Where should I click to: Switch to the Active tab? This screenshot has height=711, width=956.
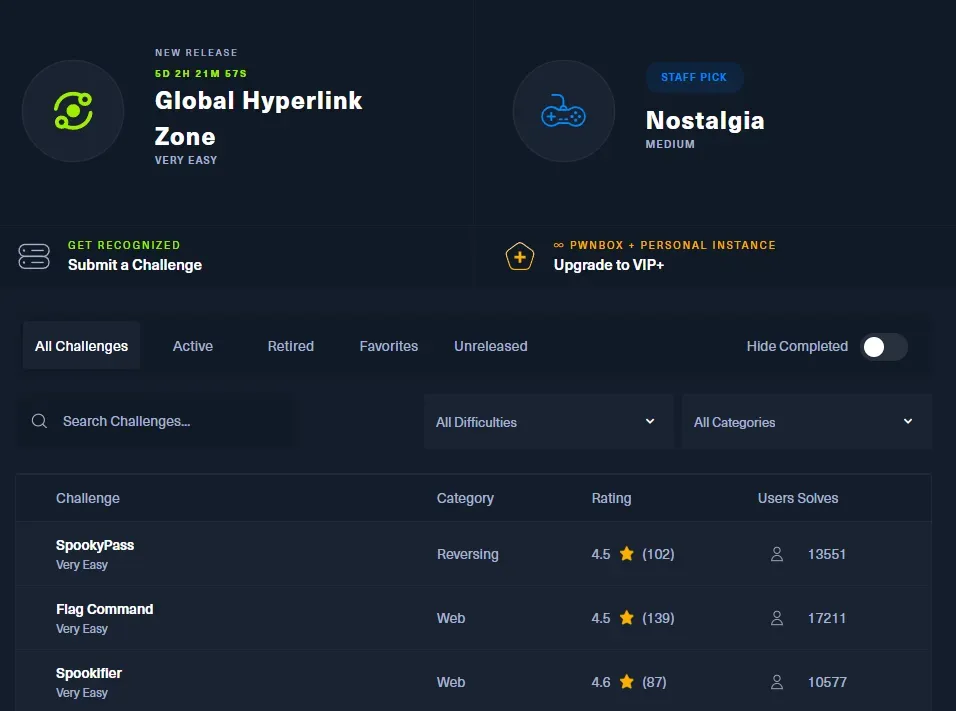[x=193, y=346]
